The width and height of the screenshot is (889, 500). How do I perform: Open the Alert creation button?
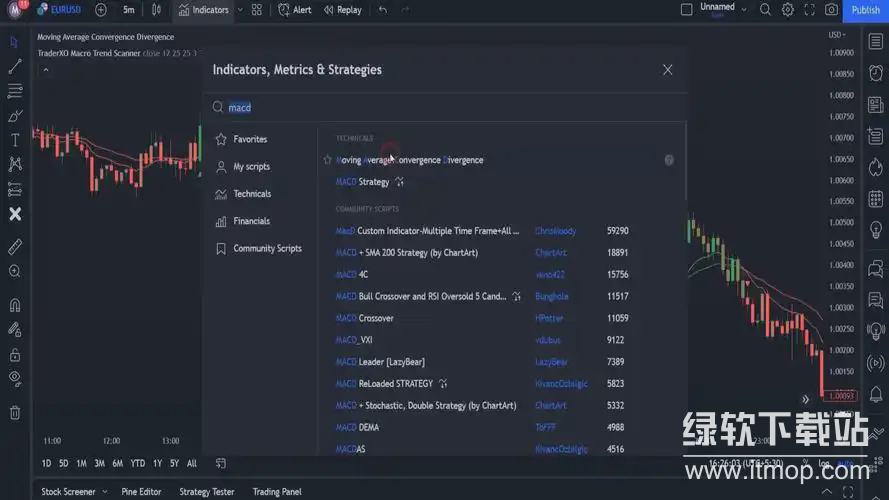[294, 10]
